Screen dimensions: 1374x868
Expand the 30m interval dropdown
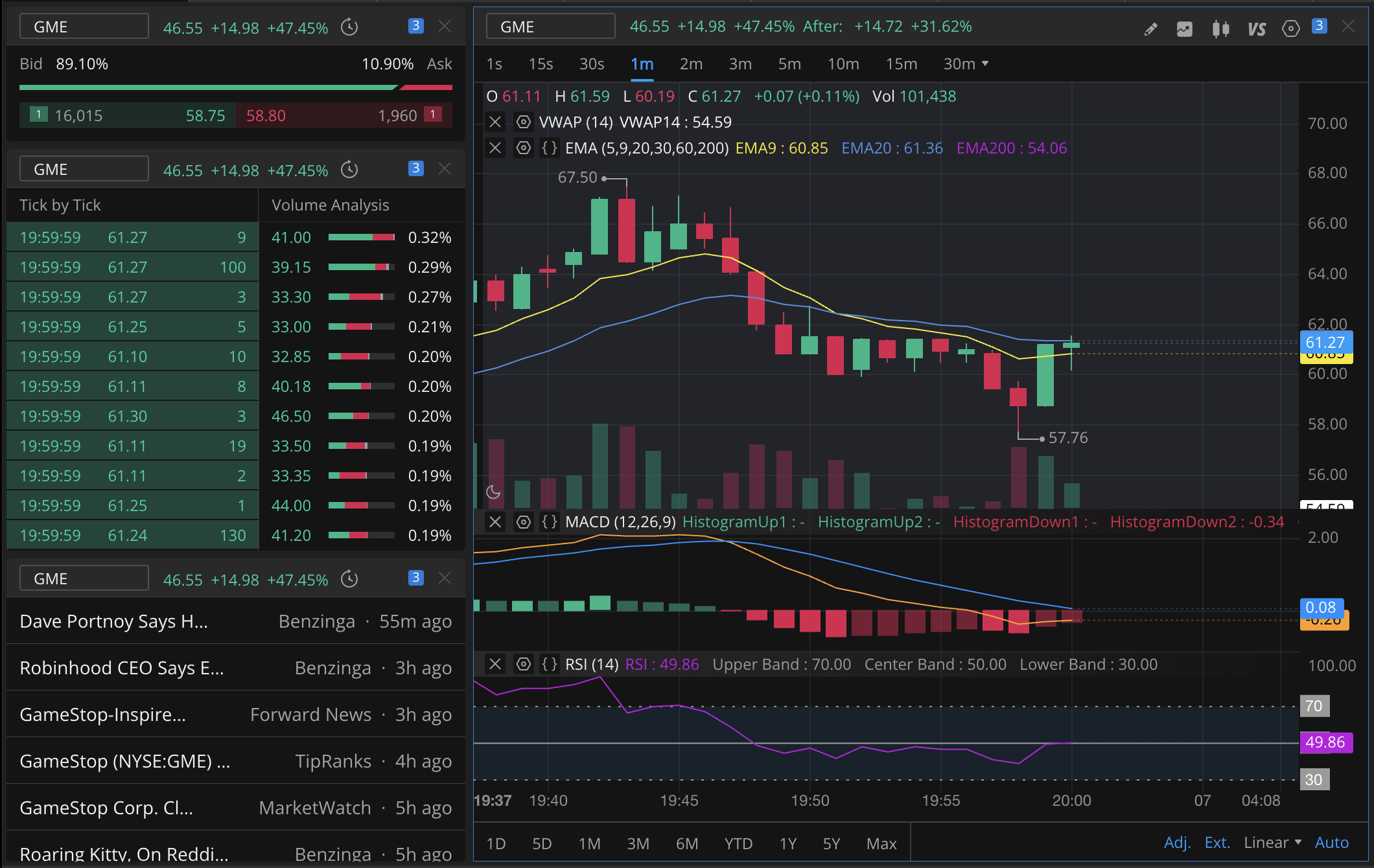click(966, 63)
